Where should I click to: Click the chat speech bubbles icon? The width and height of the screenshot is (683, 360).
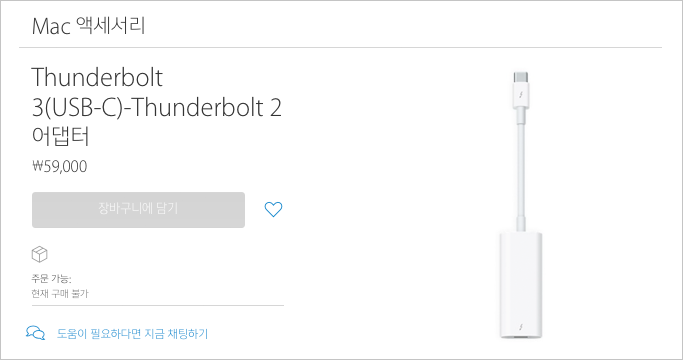pos(35,333)
